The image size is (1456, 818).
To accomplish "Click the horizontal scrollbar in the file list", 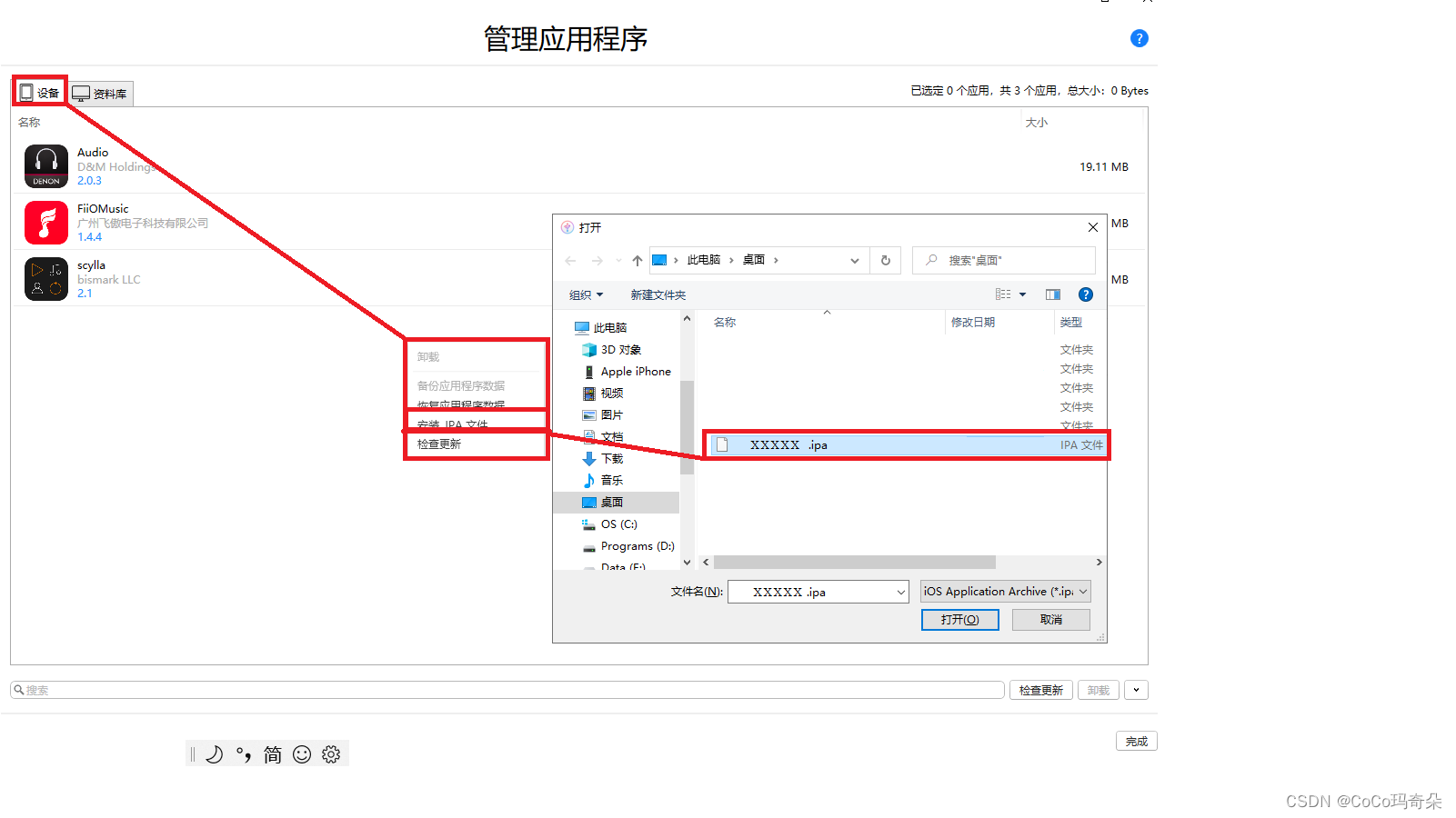I will pyautogui.click(x=855, y=563).
